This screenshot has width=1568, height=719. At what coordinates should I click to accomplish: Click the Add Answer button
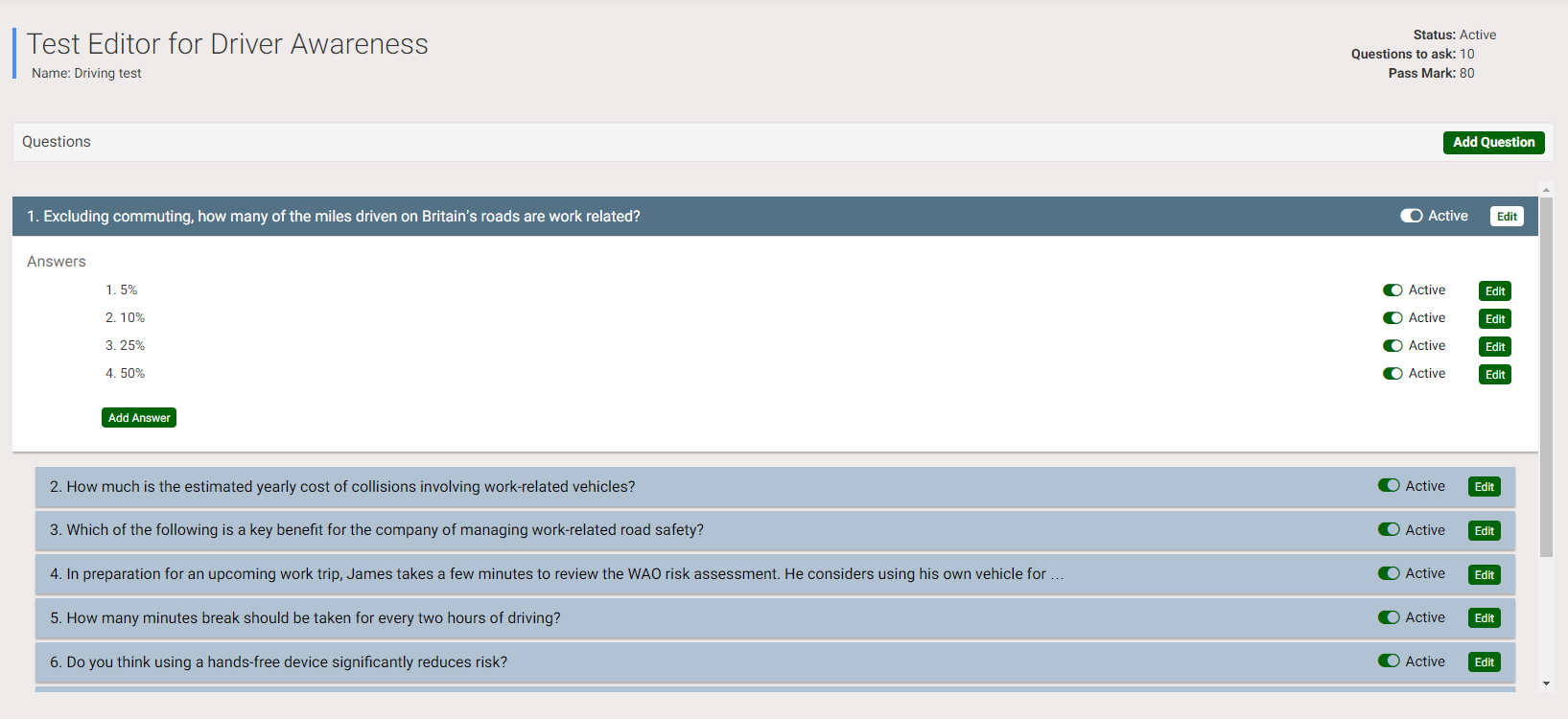click(139, 418)
